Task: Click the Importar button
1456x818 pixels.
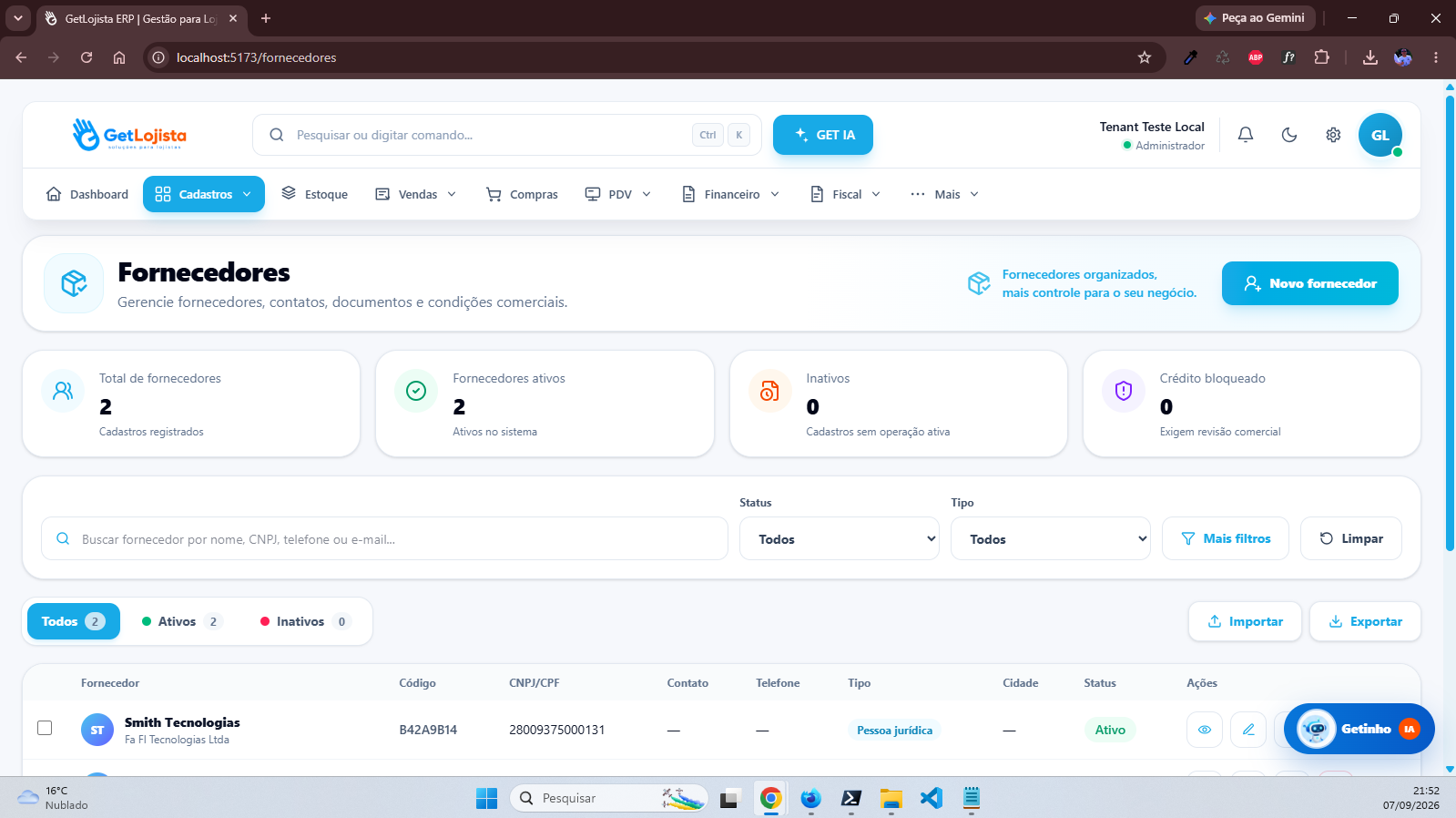Action: click(1245, 621)
